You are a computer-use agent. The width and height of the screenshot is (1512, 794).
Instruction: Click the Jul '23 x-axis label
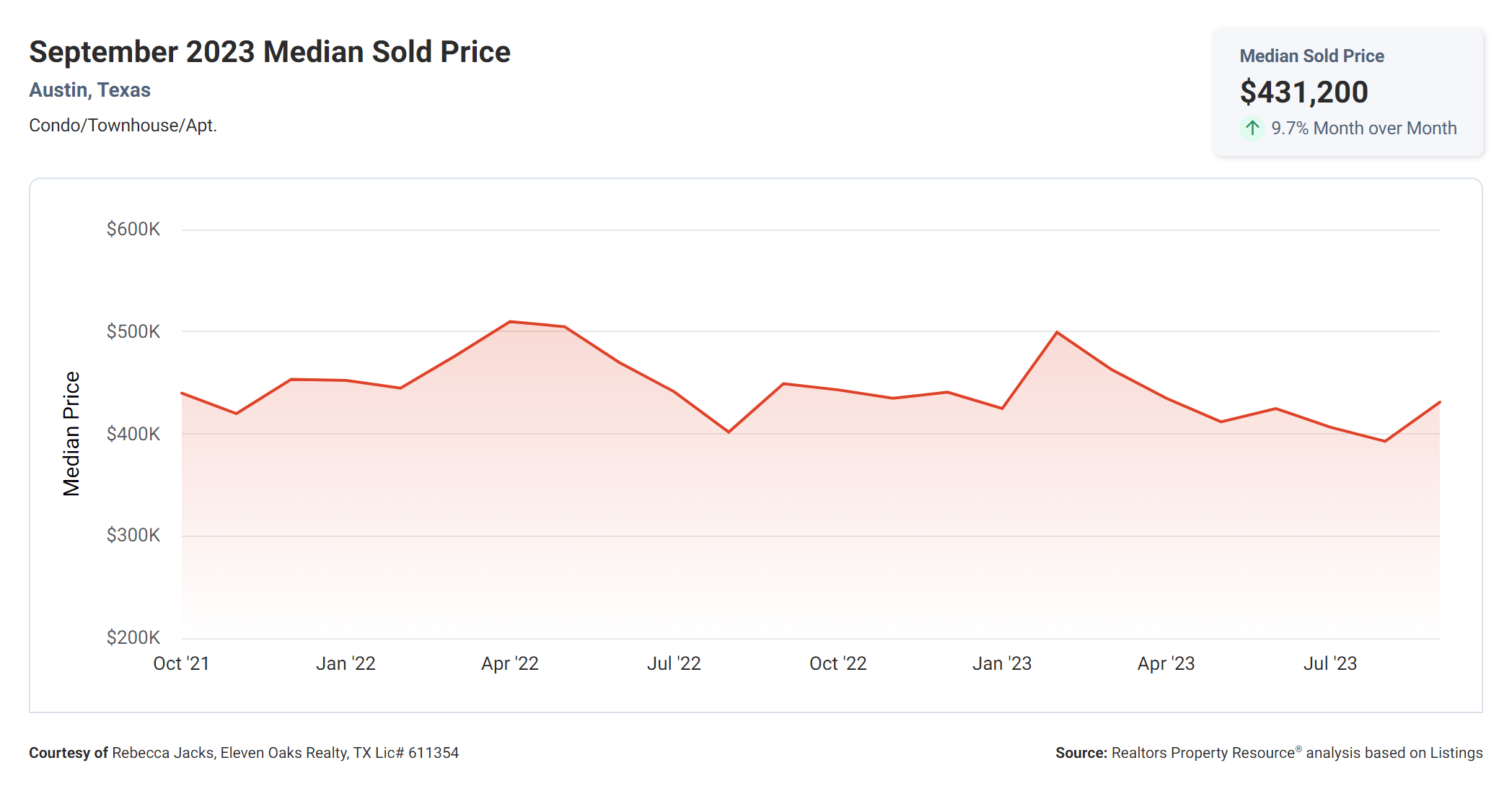point(1330,663)
